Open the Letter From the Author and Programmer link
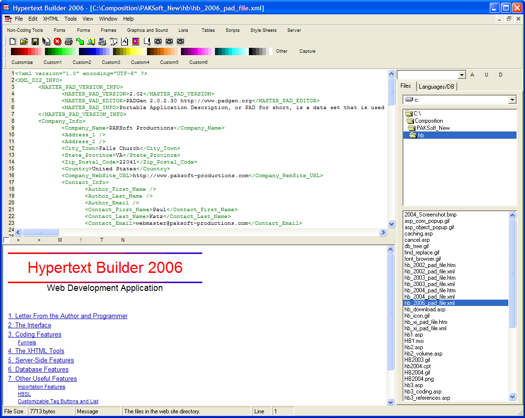Image resolution: width=525 pixels, height=418 pixels. [x=68, y=316]
